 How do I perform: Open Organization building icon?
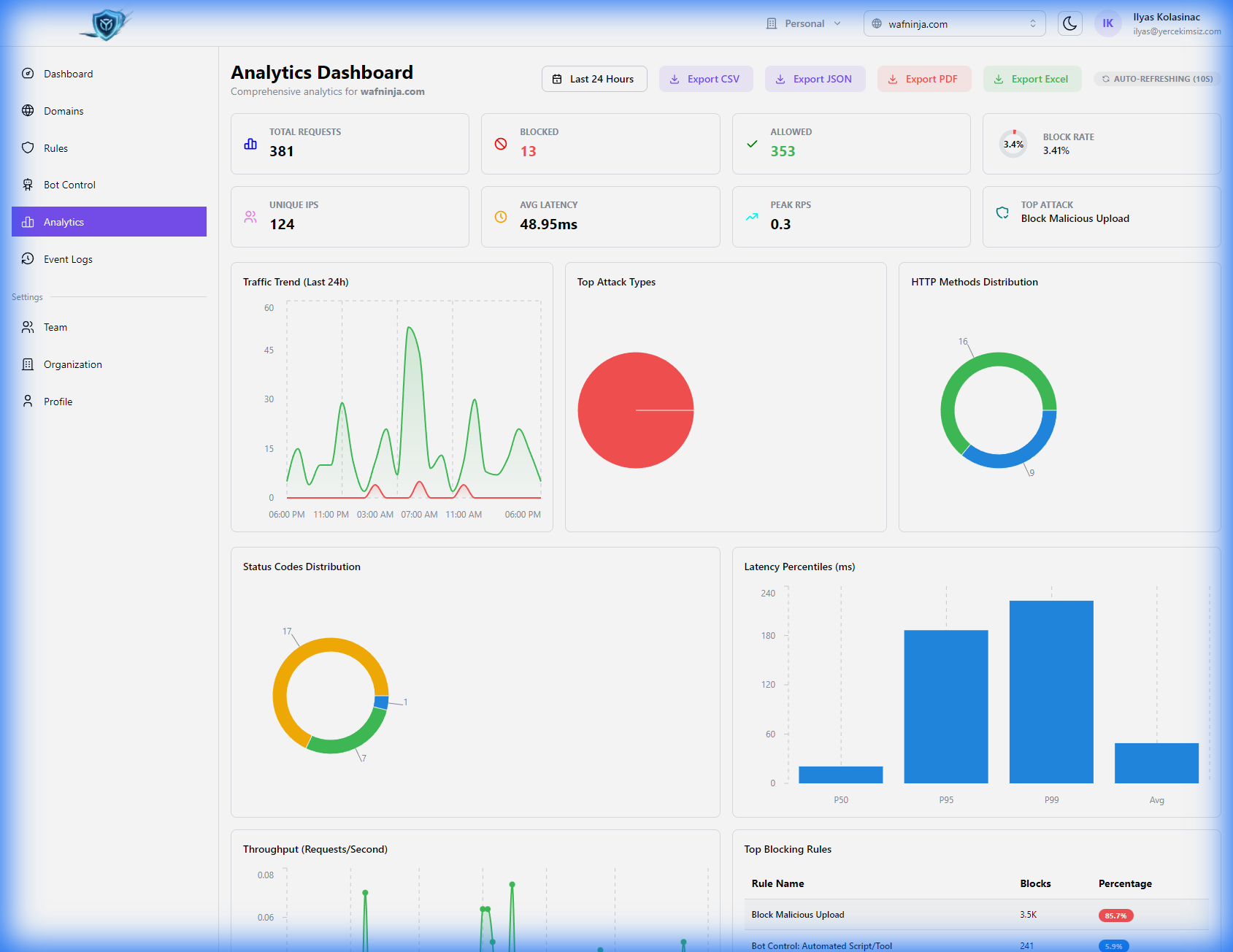coord(28,364)
